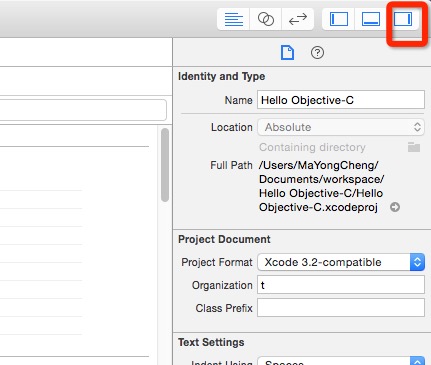This screenshot has height=365, width=431.
Task: Toggle the Navigator left panel
Action: 339,19
